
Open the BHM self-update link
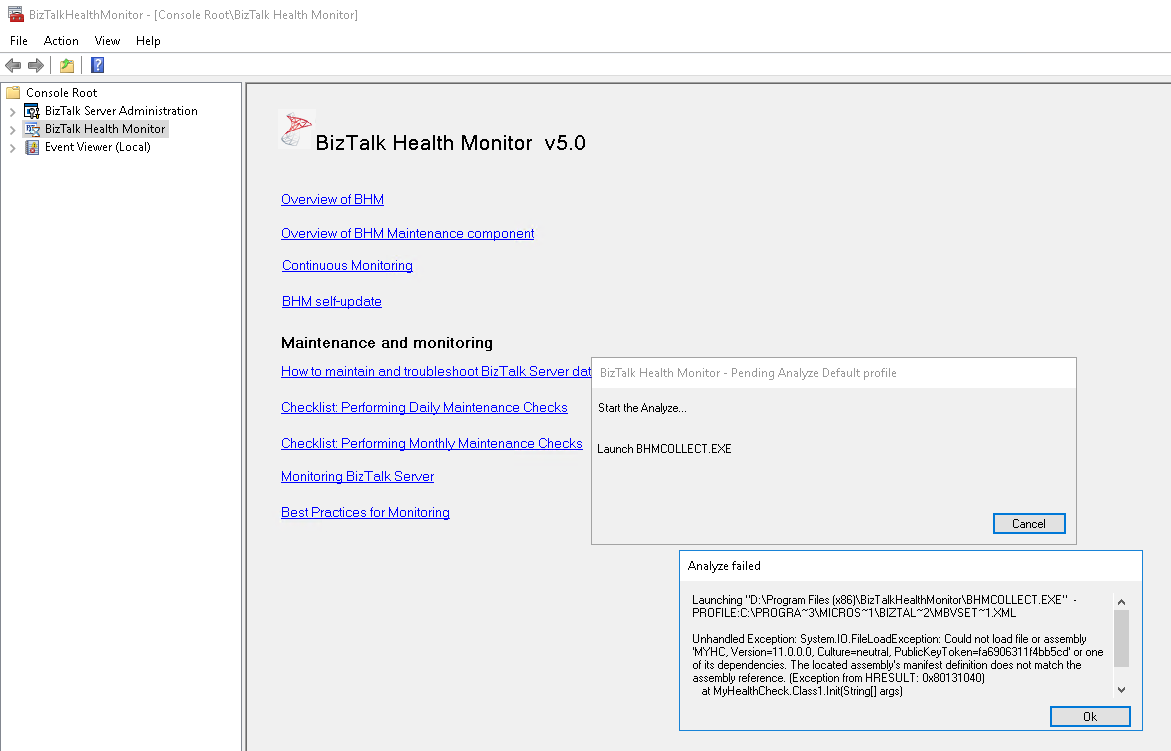pyautogui.click(x=332, y=302)
